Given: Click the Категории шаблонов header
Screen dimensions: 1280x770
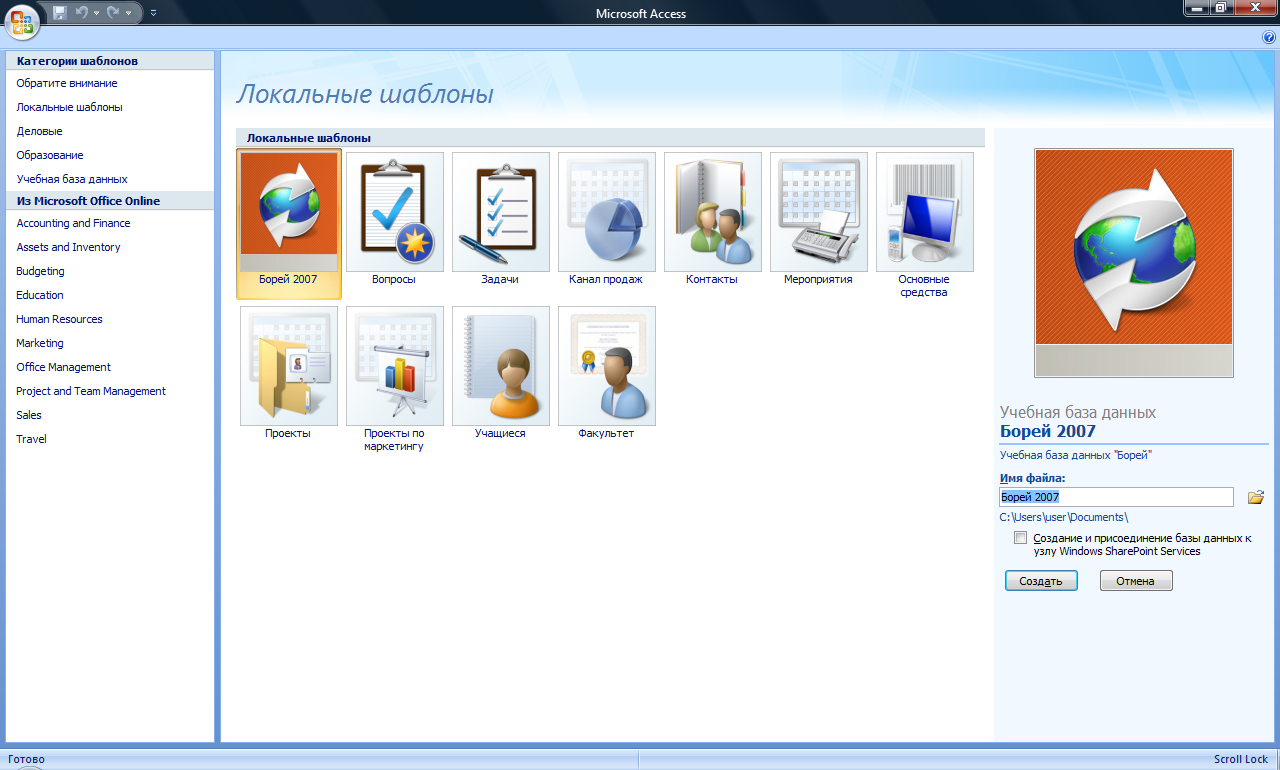Looking at the screenshot, I should [110, 61].
